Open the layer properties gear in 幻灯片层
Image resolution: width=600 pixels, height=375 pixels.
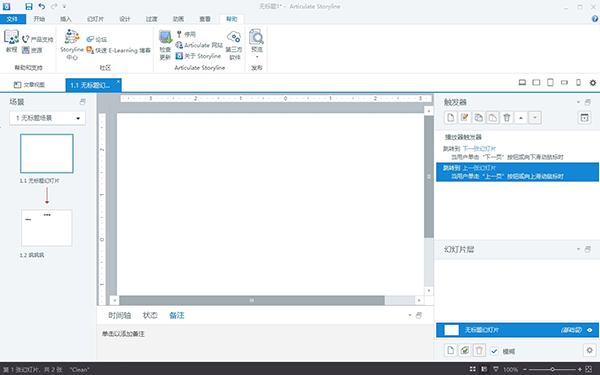pyautogui.click(x=589, y=350)
